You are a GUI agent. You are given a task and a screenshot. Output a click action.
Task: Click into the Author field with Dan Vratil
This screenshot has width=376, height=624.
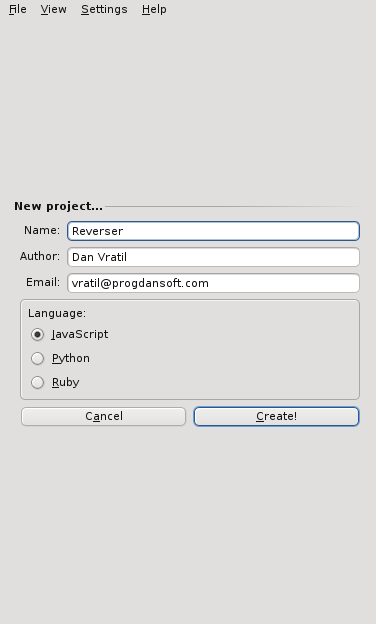213,257
